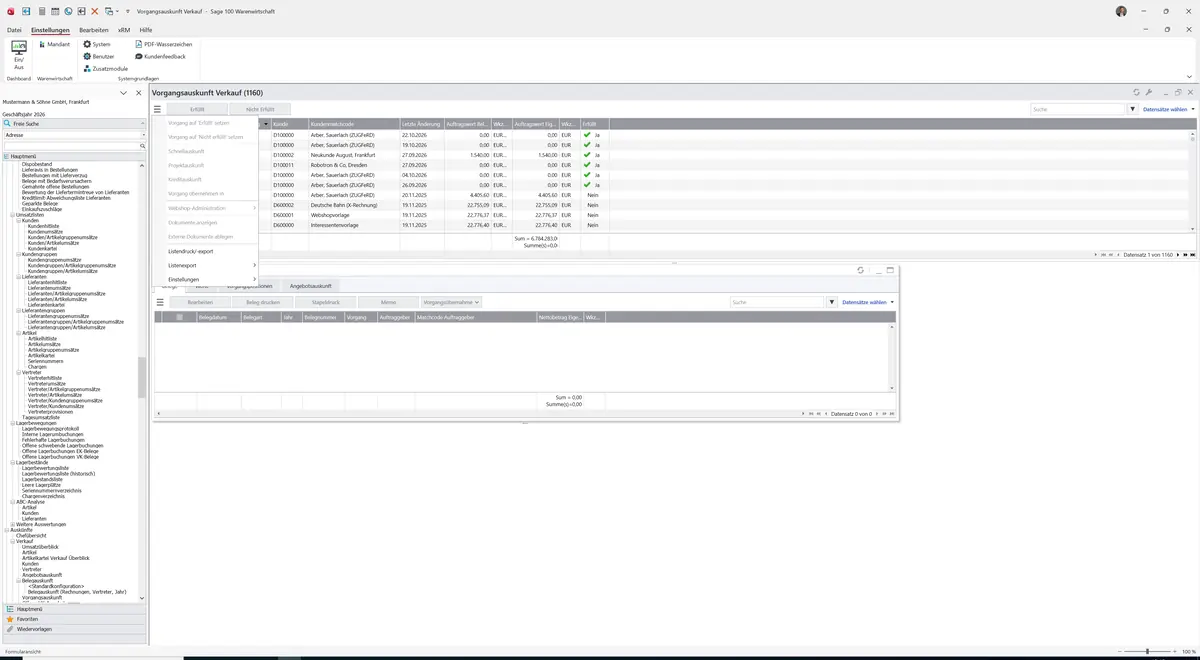Open the Angebotsauskunft tab
Image resolution: width=1200 pixels, height=660 pixels.
pyautogui.click(x=311, y=286)
